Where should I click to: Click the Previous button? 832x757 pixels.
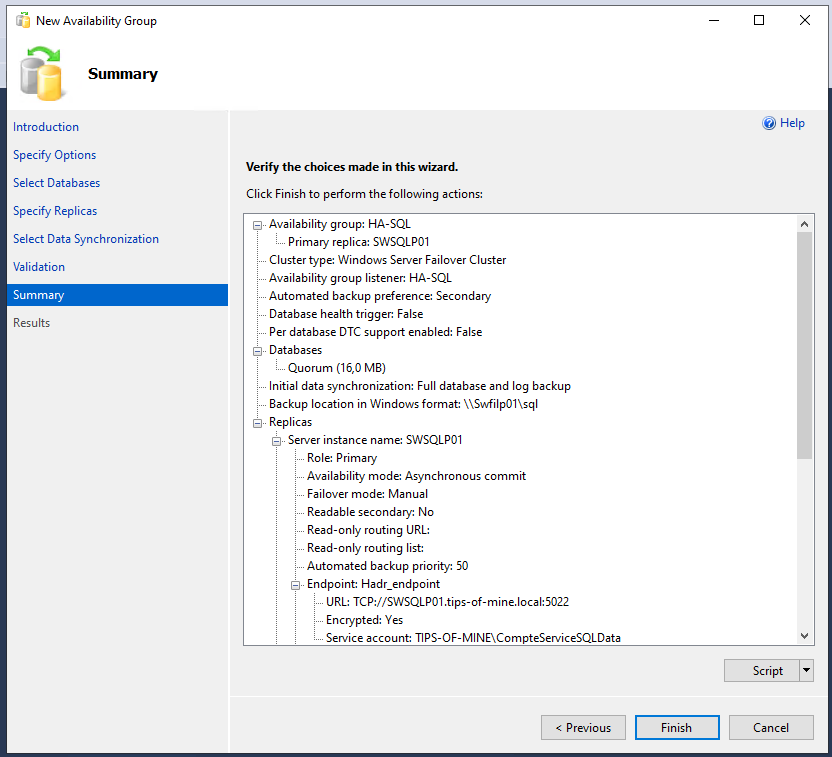pos(583,728)
